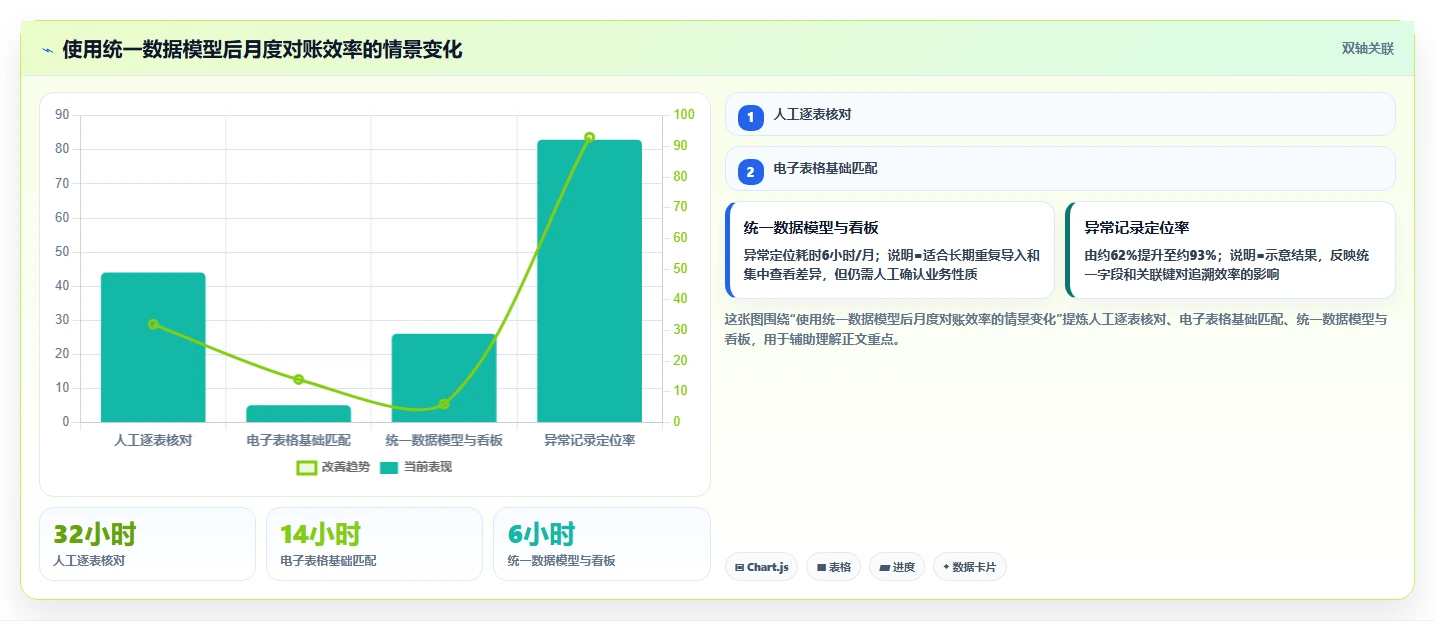Click the trend line point on 统一数据模型与看板
This screenshot has width=1435, height=621.
444,404
